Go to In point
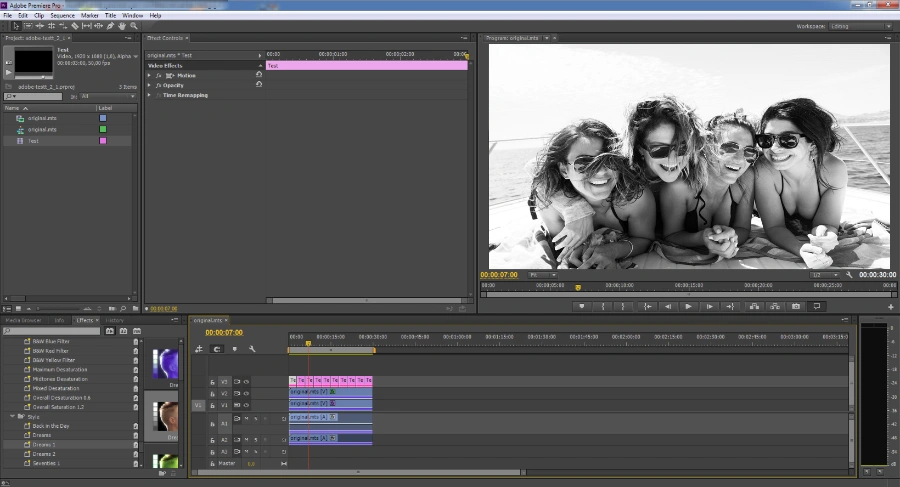The width and height of the screenshot is (900, 487). point(647,307)
